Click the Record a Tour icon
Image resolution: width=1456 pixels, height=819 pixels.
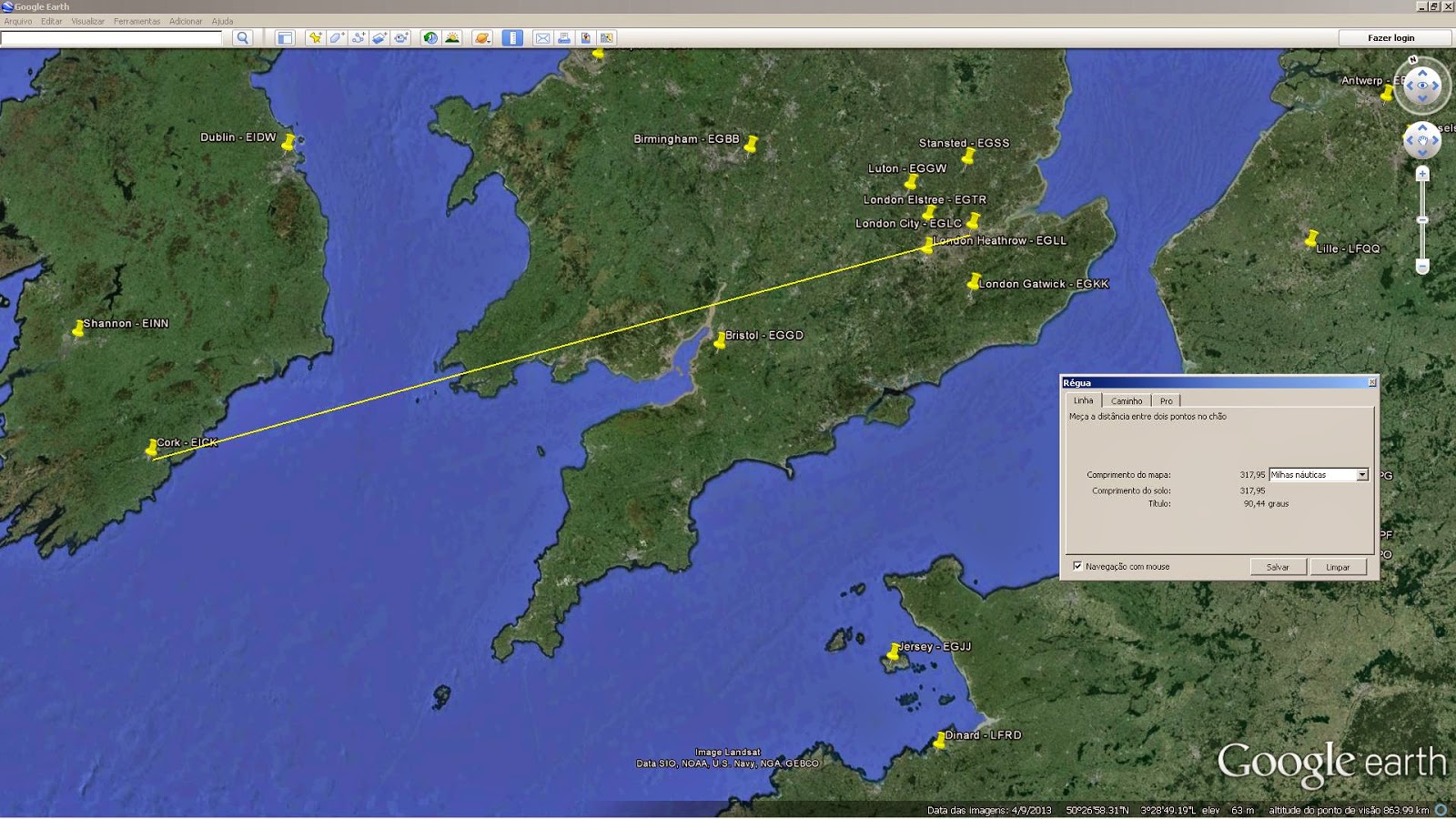[401, 37]
